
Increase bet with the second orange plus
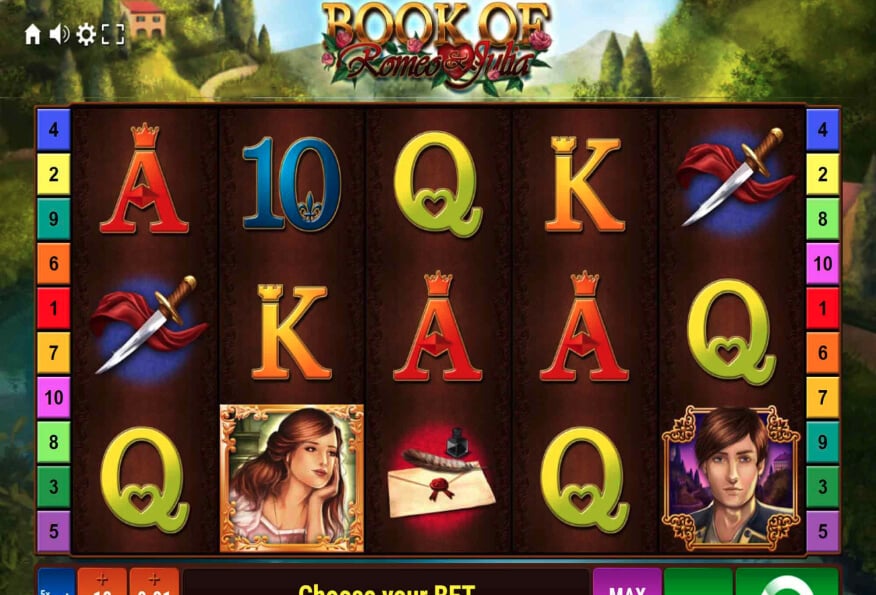point(154,582)
